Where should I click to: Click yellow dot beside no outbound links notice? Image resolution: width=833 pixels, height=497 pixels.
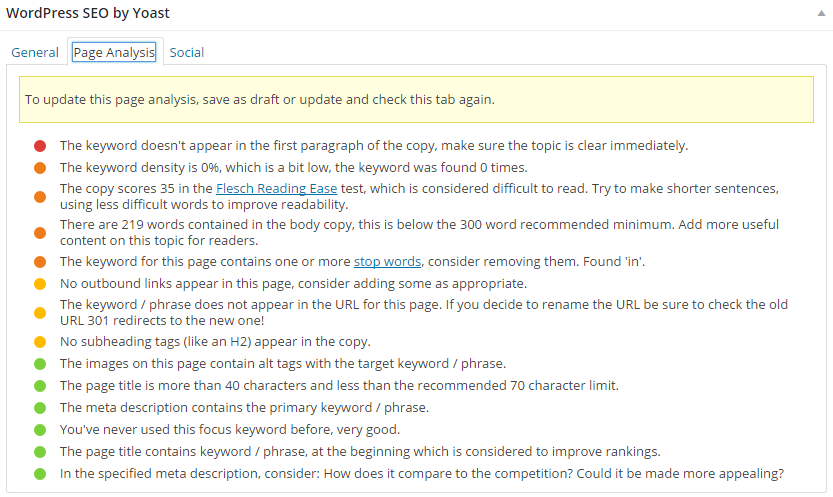coord(40,284)
